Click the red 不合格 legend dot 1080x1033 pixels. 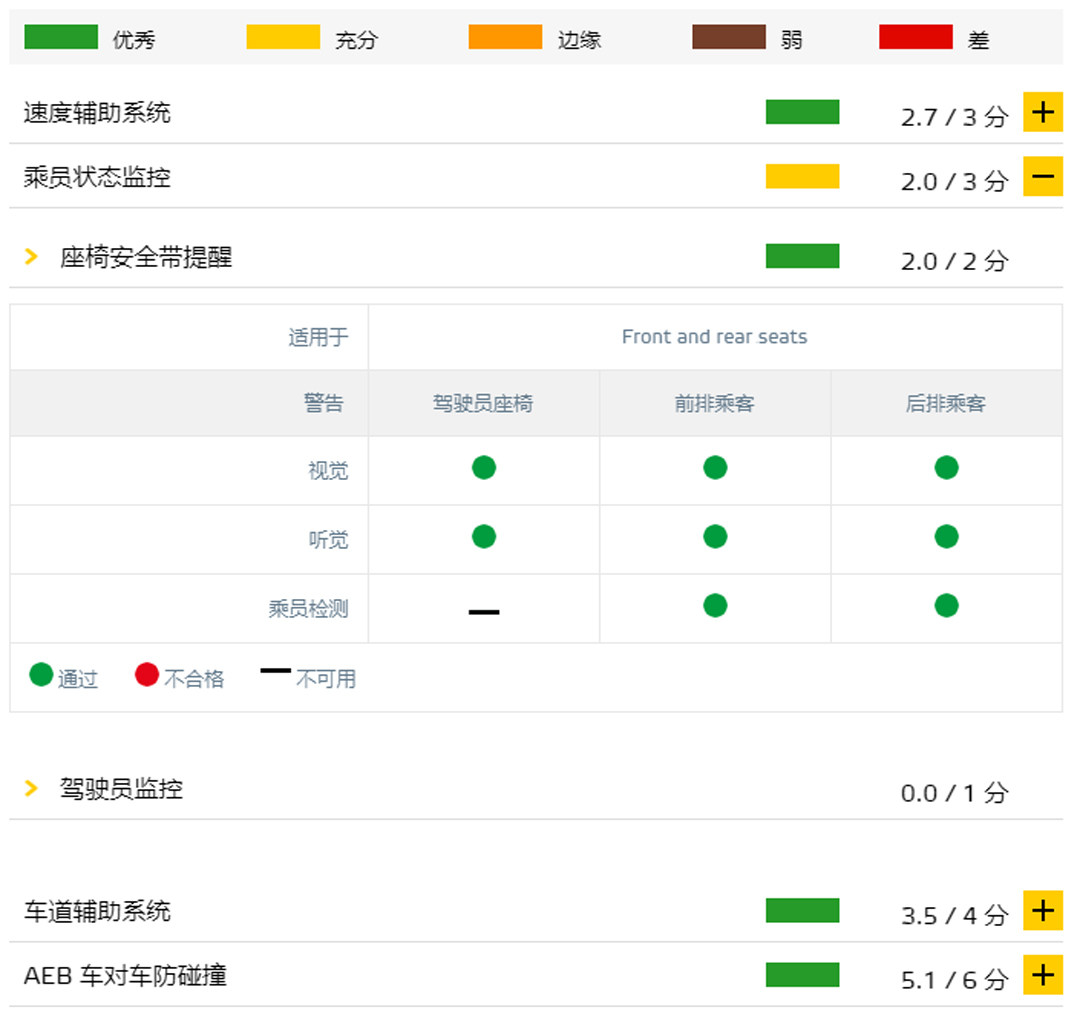coord(147,676)
